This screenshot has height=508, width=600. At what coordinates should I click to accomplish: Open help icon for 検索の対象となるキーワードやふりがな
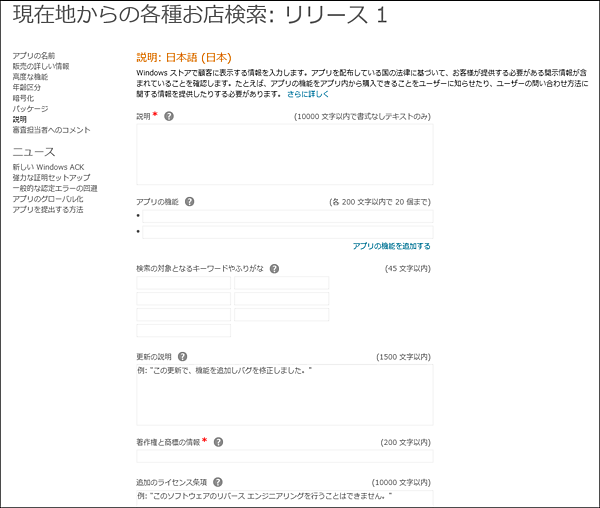(274, 268)
